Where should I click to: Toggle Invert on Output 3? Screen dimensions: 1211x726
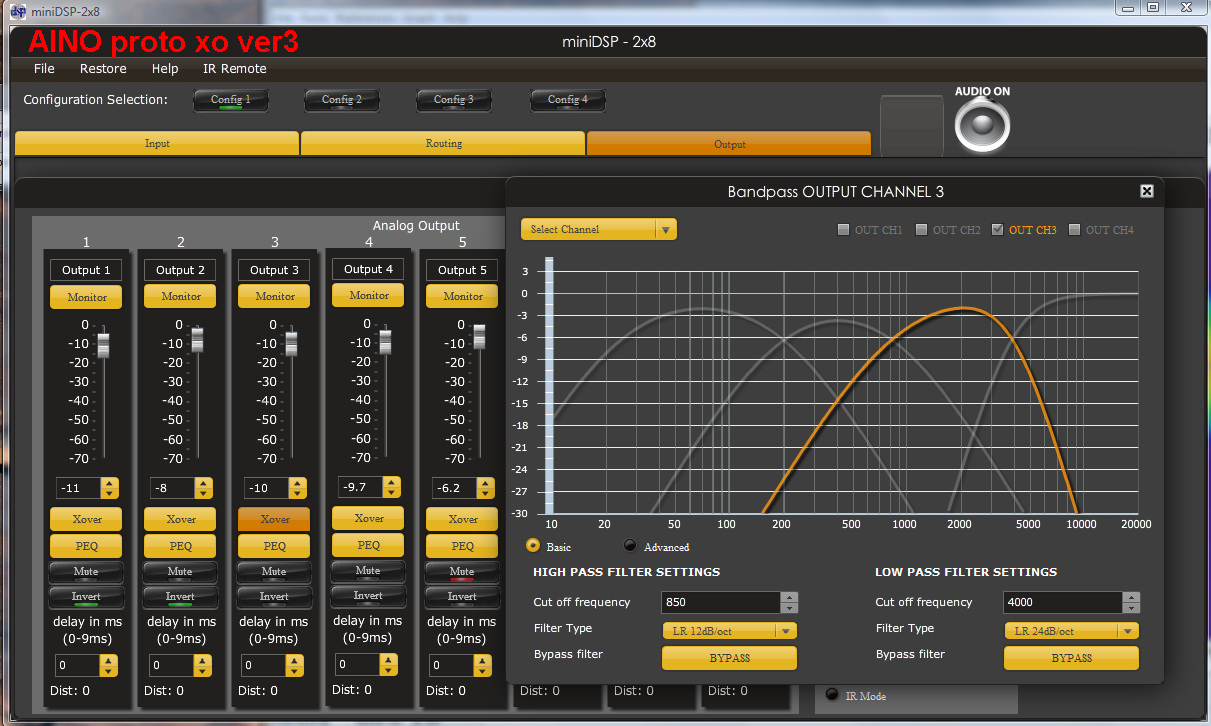274,597
